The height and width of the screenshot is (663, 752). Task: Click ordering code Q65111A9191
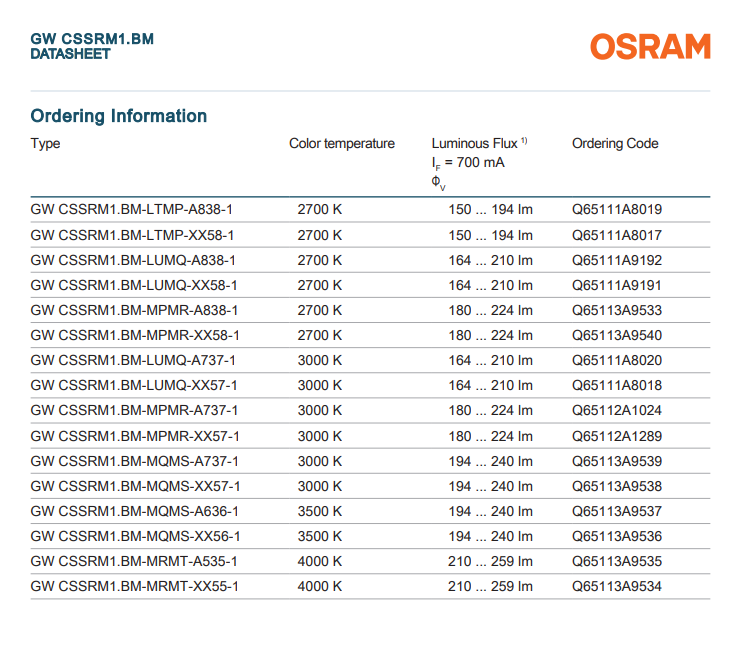pos(616,285)
